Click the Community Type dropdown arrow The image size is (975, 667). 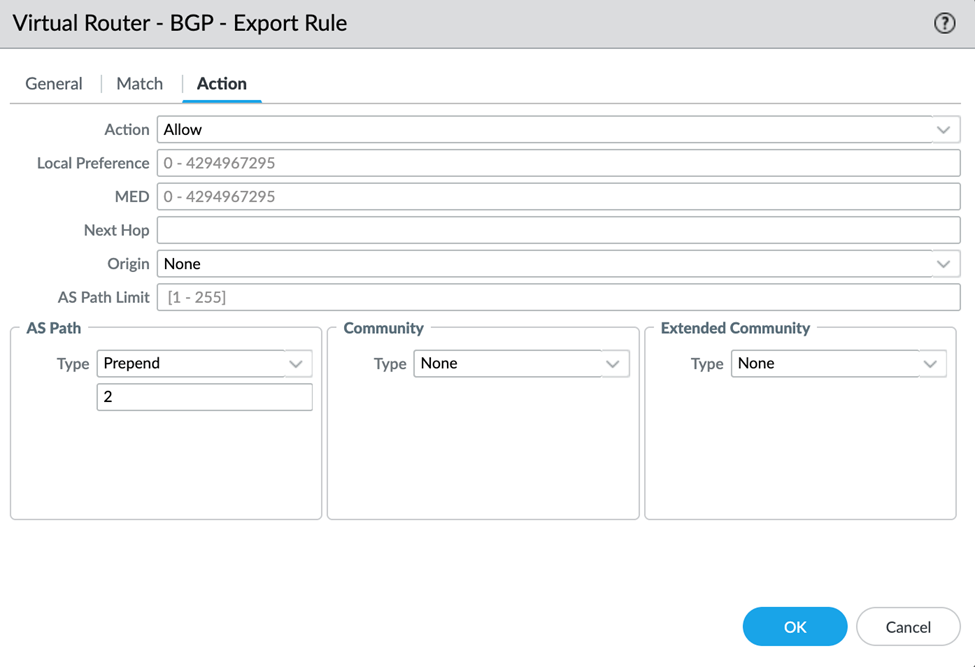(x=613, y=363)
